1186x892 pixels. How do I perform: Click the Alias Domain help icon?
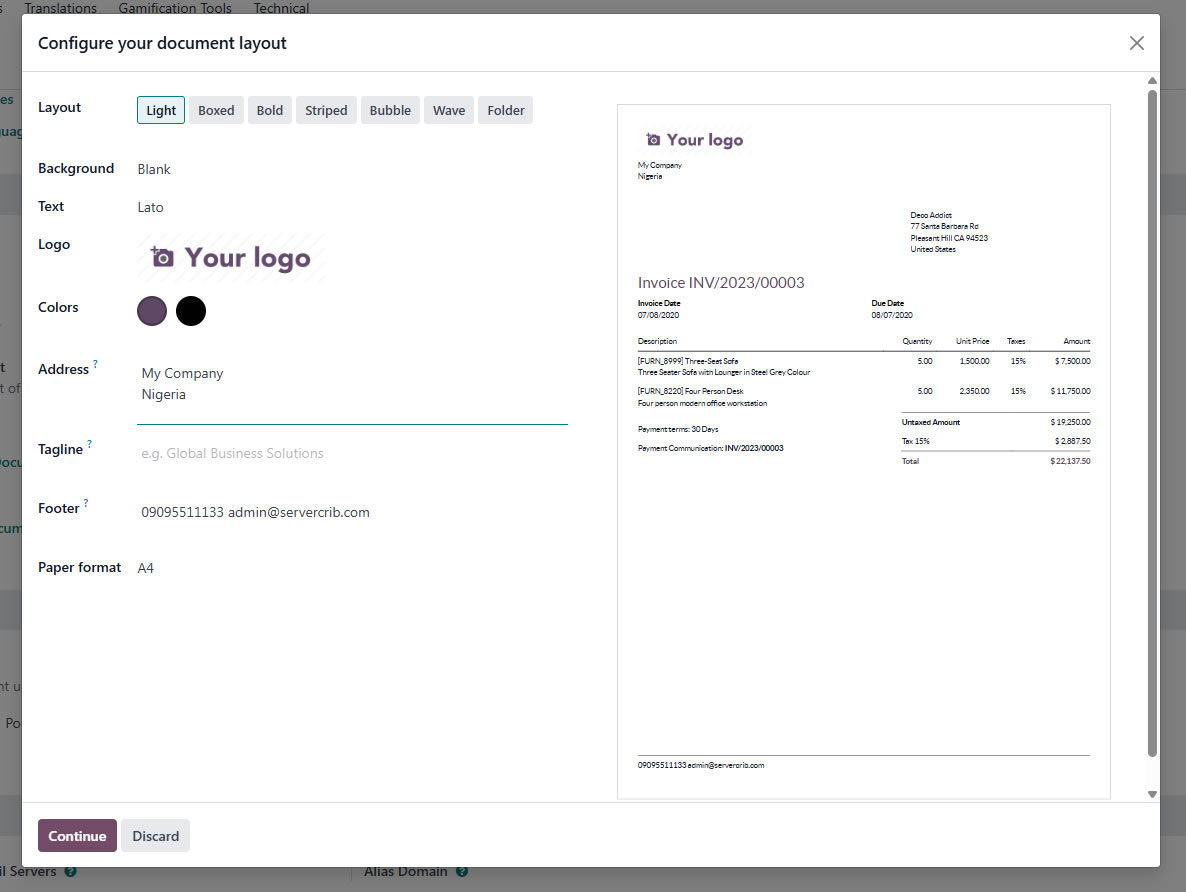(461, 872)
